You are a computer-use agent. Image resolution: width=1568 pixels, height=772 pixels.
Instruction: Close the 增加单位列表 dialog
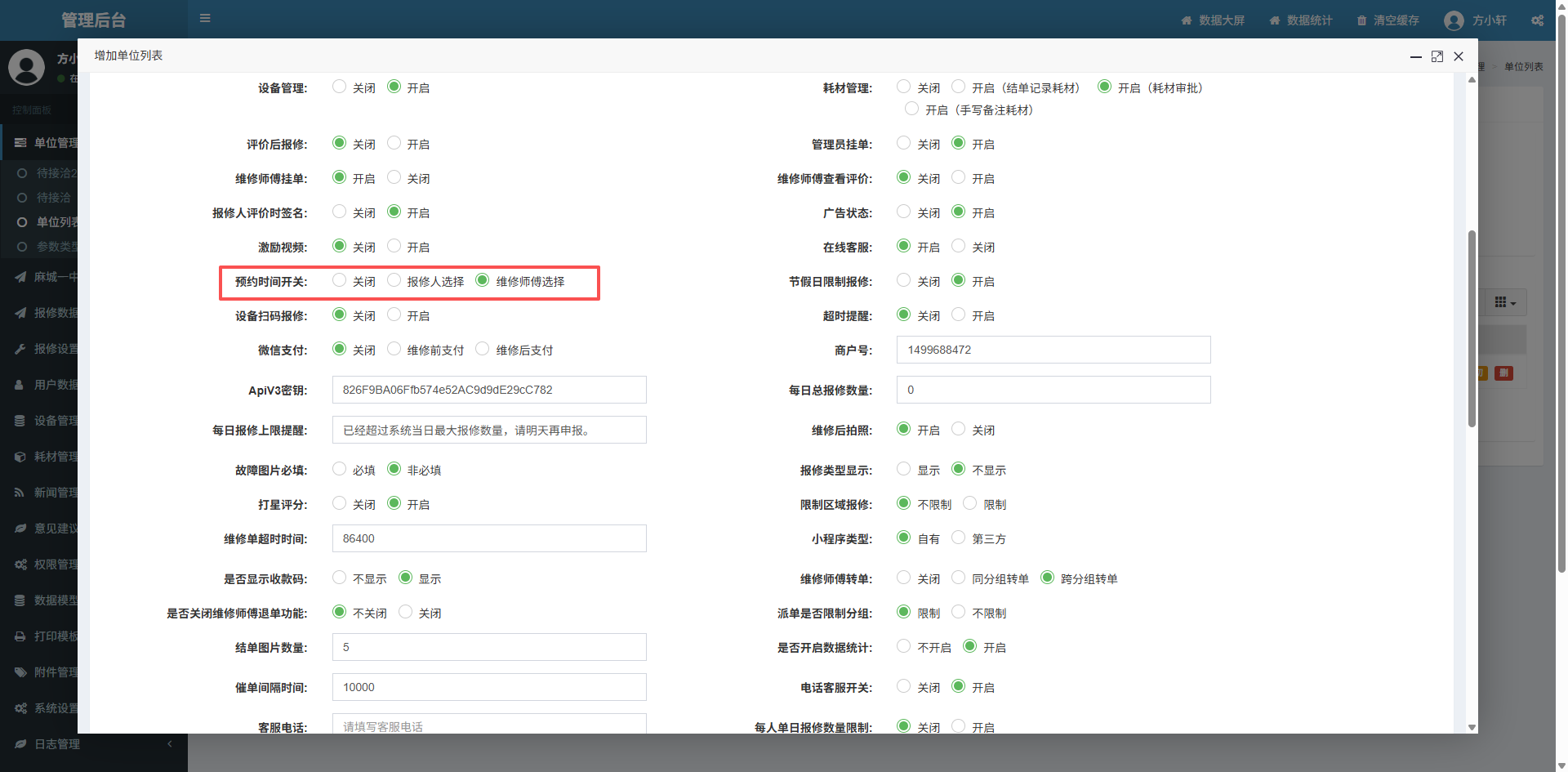coord(1459,56)
